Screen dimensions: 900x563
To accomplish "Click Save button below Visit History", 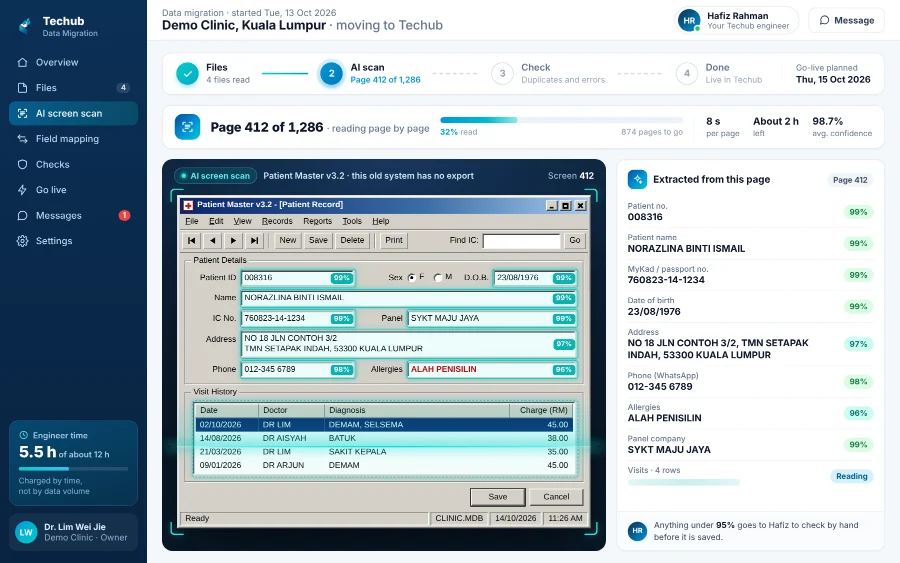I will coord(498,497).
